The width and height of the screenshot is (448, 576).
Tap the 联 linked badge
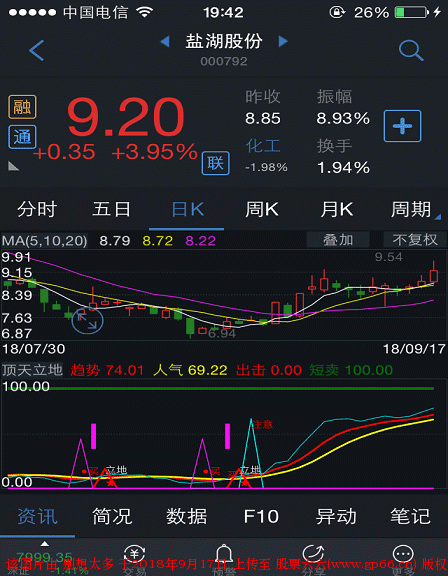point(216,163)
